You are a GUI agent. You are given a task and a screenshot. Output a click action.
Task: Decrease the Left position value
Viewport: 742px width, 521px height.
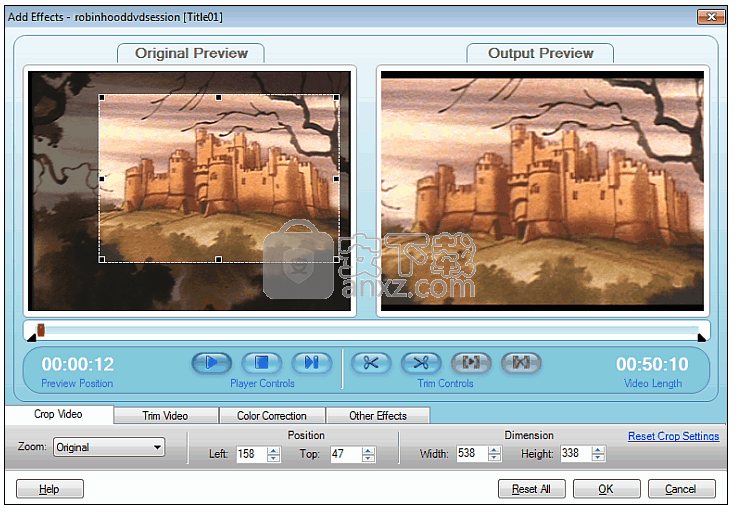point(274,459)
